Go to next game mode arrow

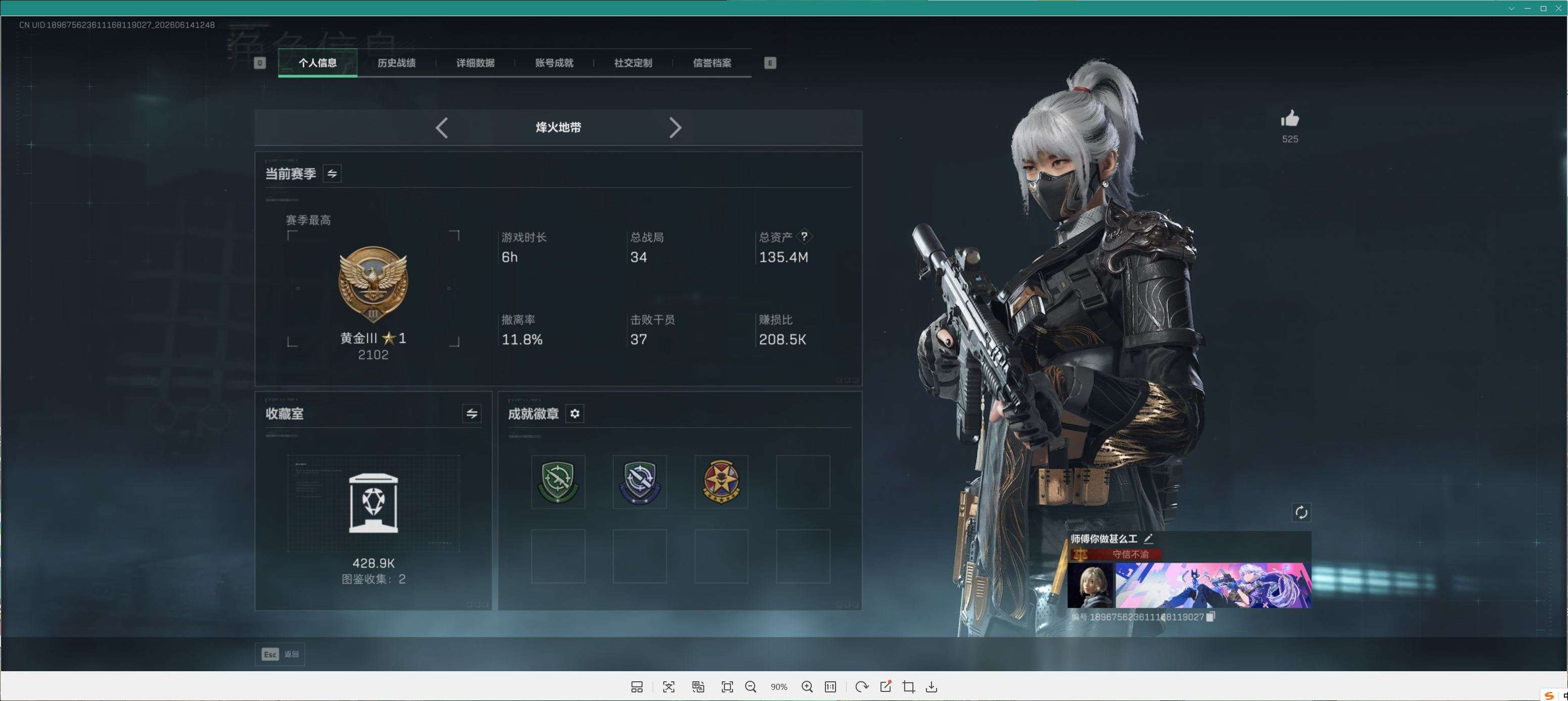pos(674,128)
